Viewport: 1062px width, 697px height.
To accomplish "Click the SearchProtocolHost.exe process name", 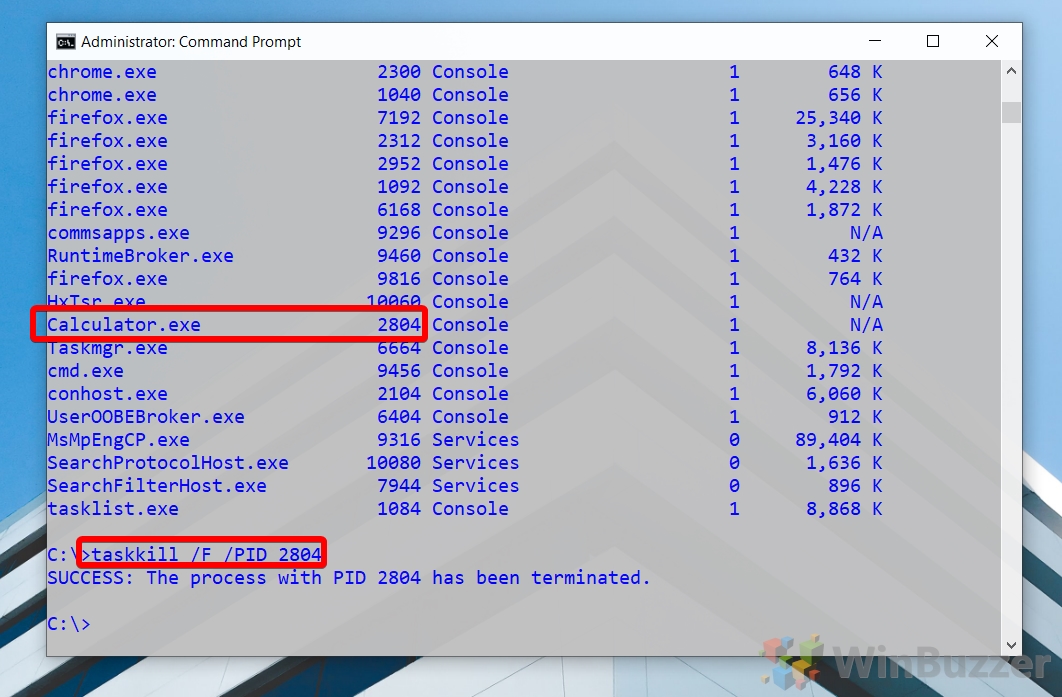I will (168, 463).
